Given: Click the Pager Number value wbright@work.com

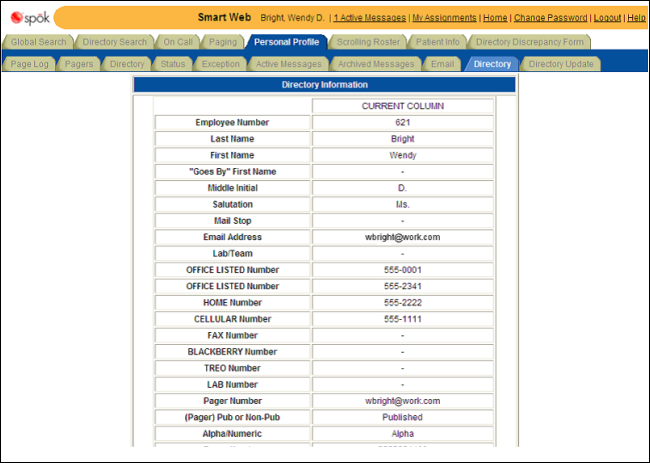Looking at the screenshot, I should pyautogui.click(x=403, y=401).
